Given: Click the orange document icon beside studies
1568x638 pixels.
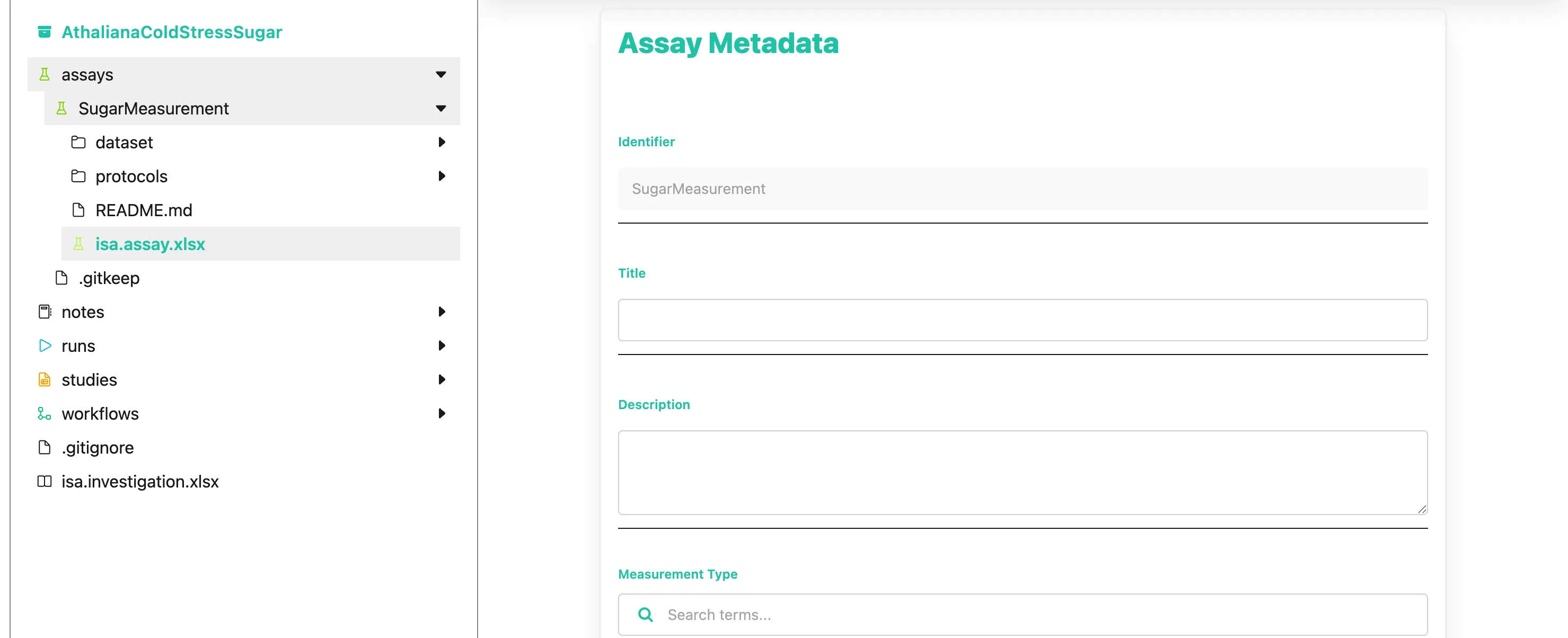Looking at the screenshot, I should (45, 379).
